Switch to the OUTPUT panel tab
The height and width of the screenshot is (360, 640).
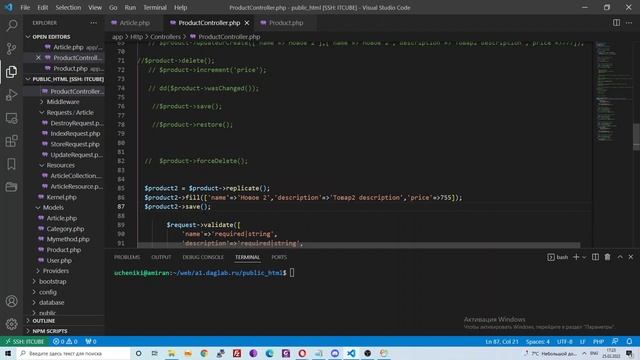coord(161,257)
